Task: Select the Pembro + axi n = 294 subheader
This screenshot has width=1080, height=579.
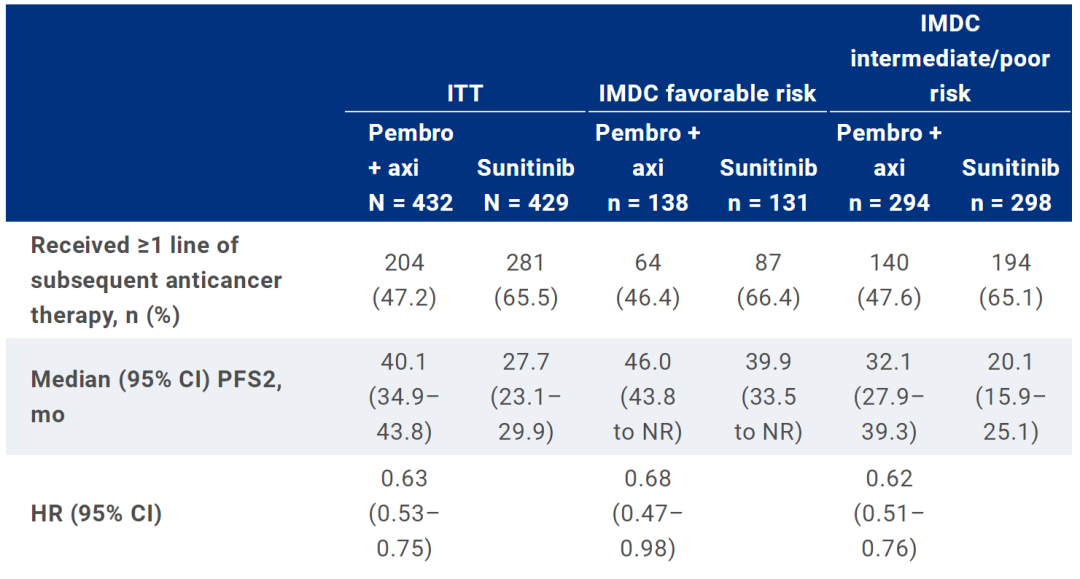Action: pos(889,168)
